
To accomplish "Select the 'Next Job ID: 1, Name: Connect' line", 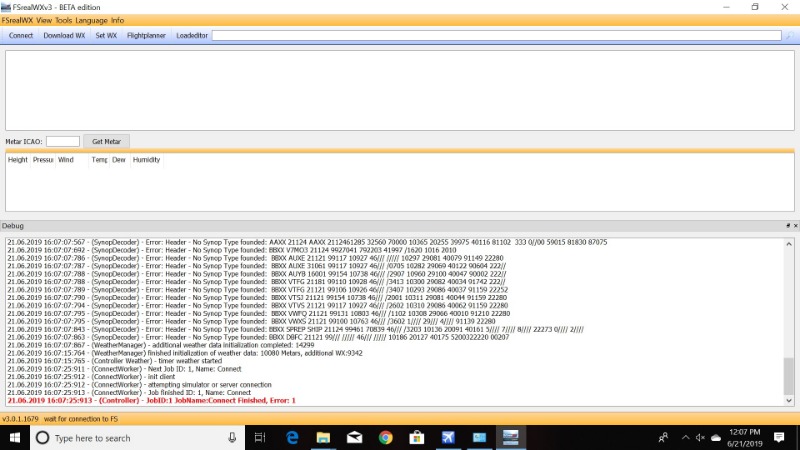I will 124,369.
